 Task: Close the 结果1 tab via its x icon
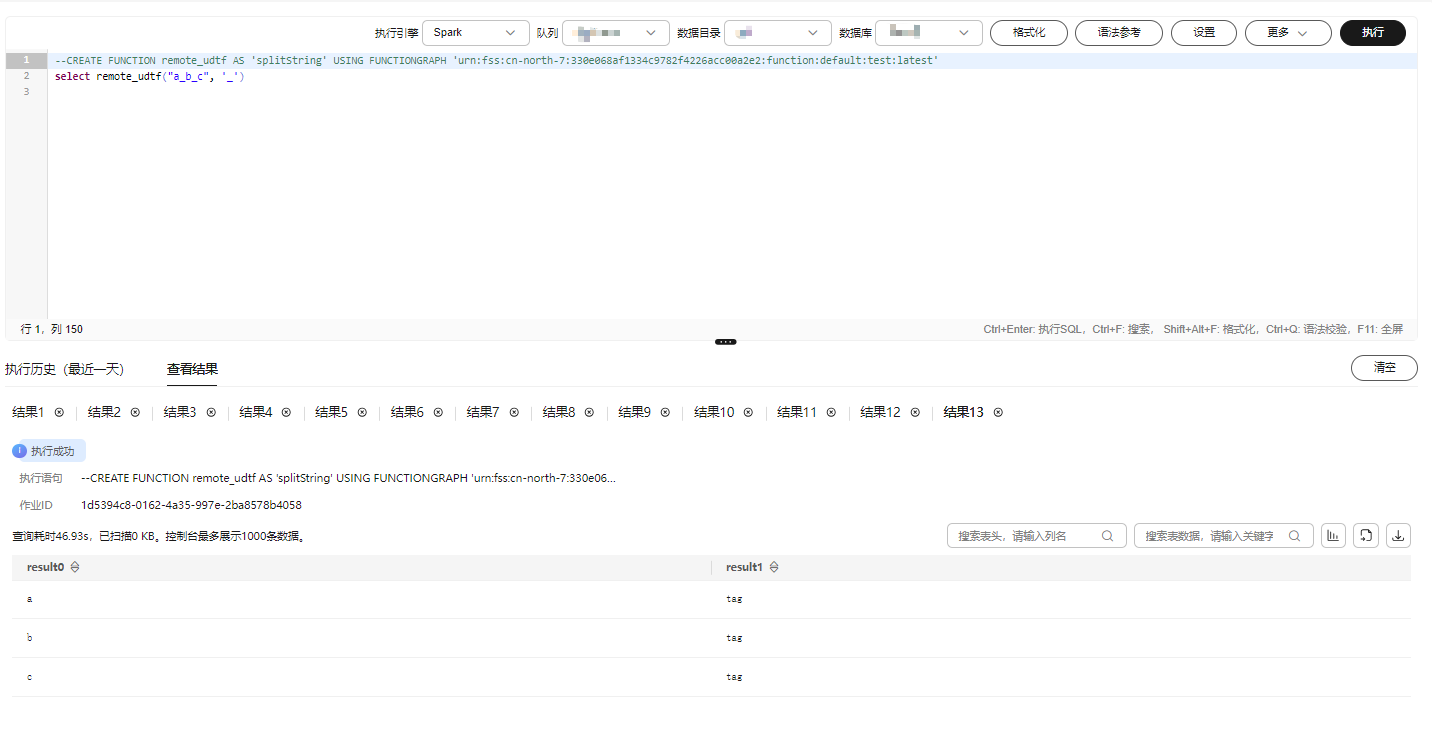59,412
